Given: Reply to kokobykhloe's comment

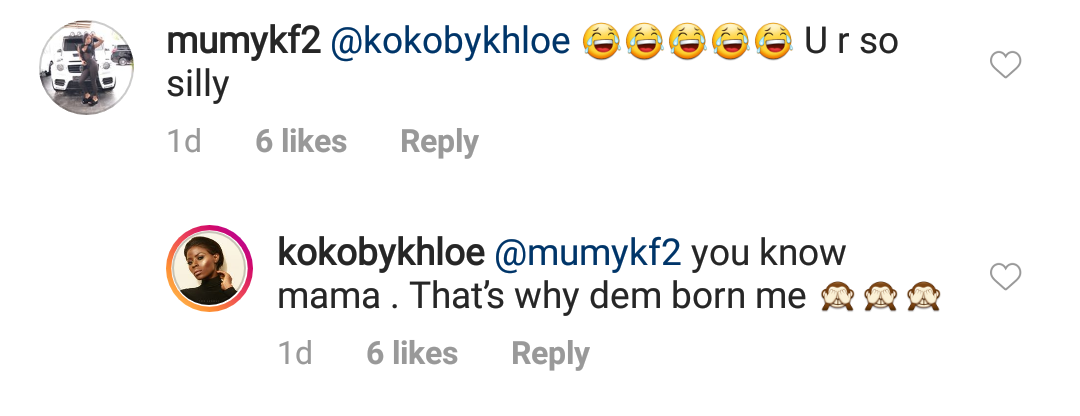Looking at the screenshot, I should [x=550, y=353].
